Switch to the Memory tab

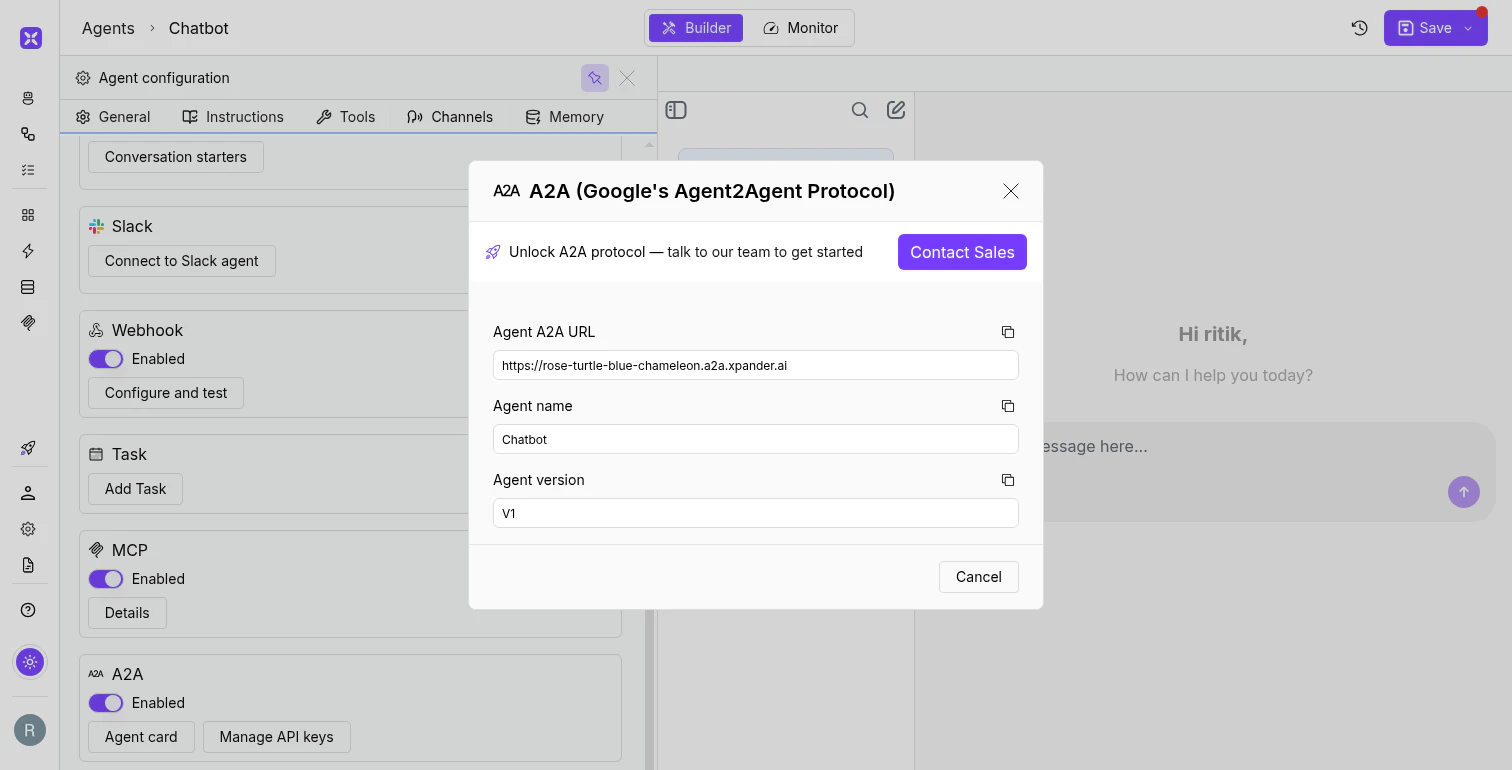565,117
